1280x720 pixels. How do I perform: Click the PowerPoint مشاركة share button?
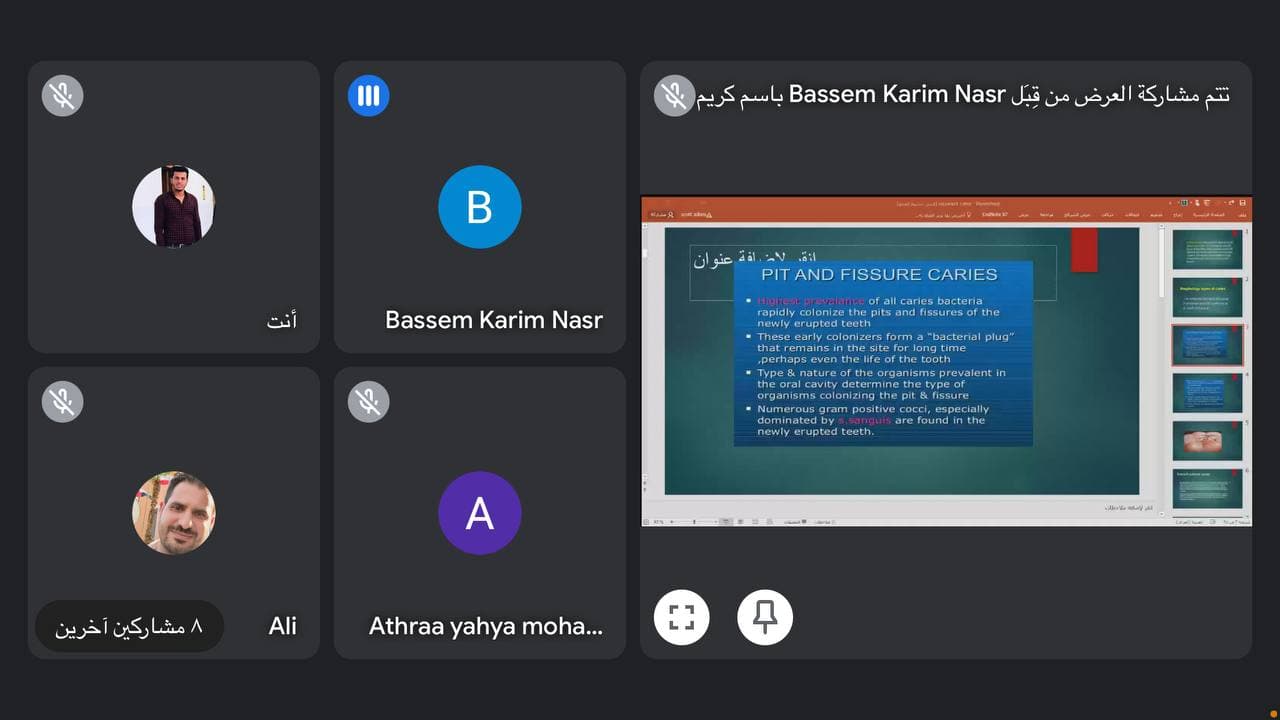664,215
